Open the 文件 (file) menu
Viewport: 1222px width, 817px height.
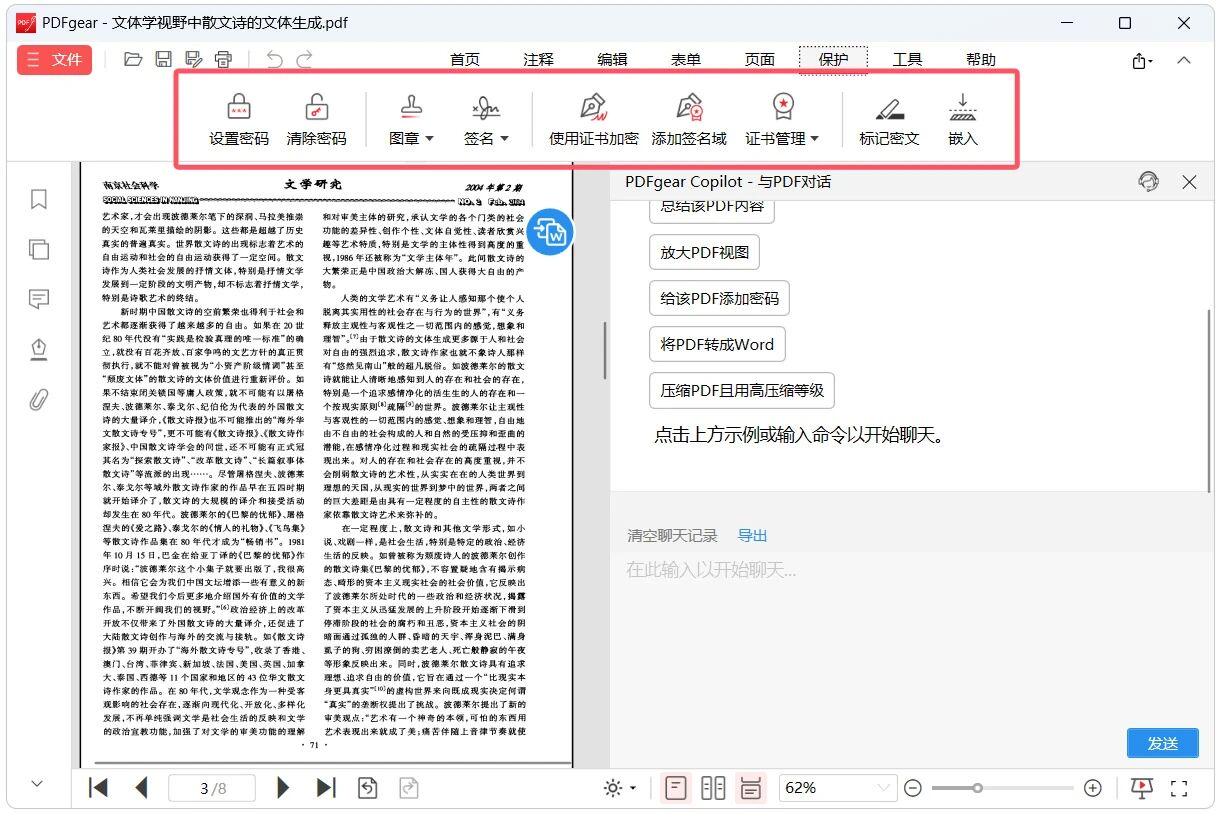tap(55, 60)
